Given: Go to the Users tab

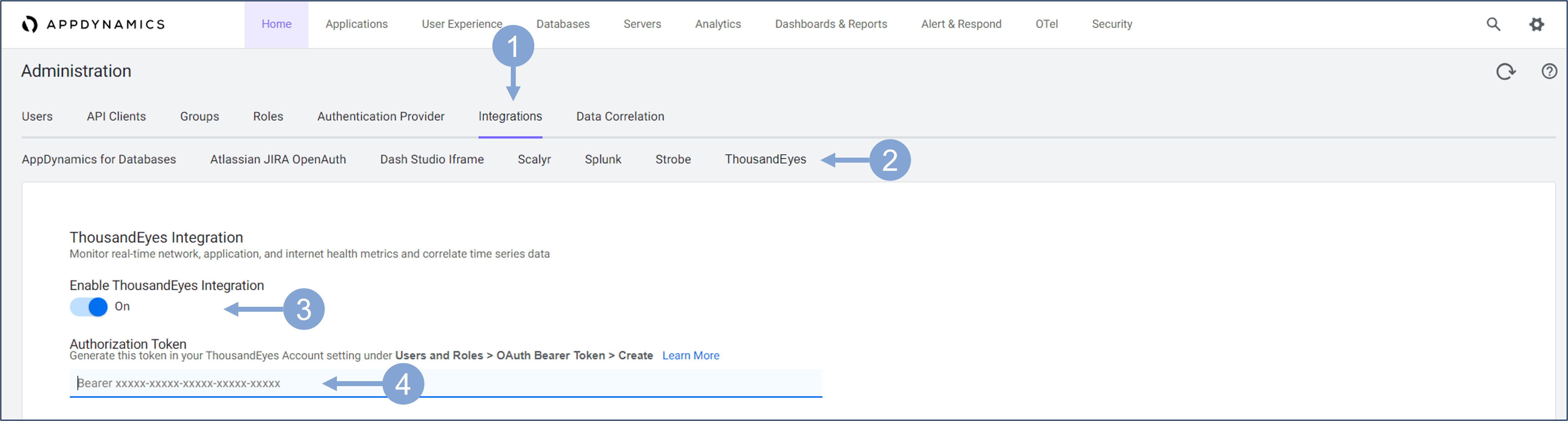Looking at the screenshot, I should 37,116.
